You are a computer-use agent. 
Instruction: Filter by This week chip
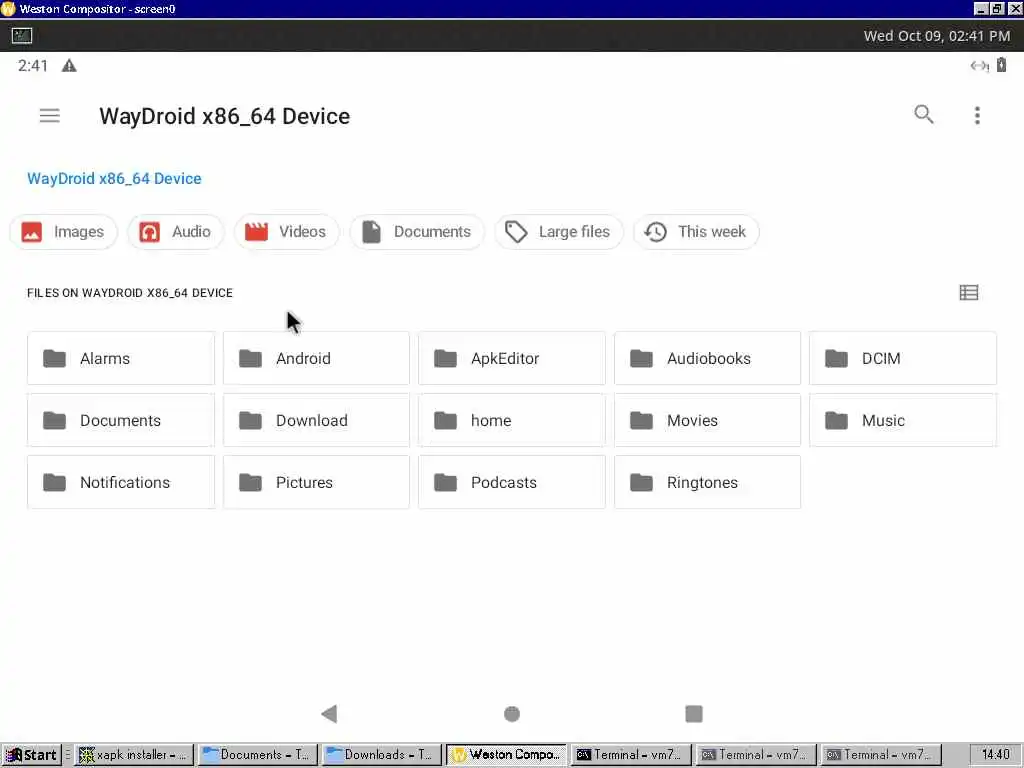[696, 232]
